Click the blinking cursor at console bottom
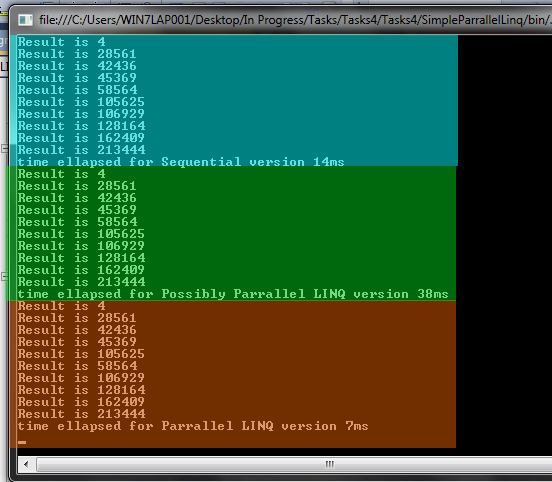The height and width of the screenshot is (482, 552). click(x=22, y=442)
